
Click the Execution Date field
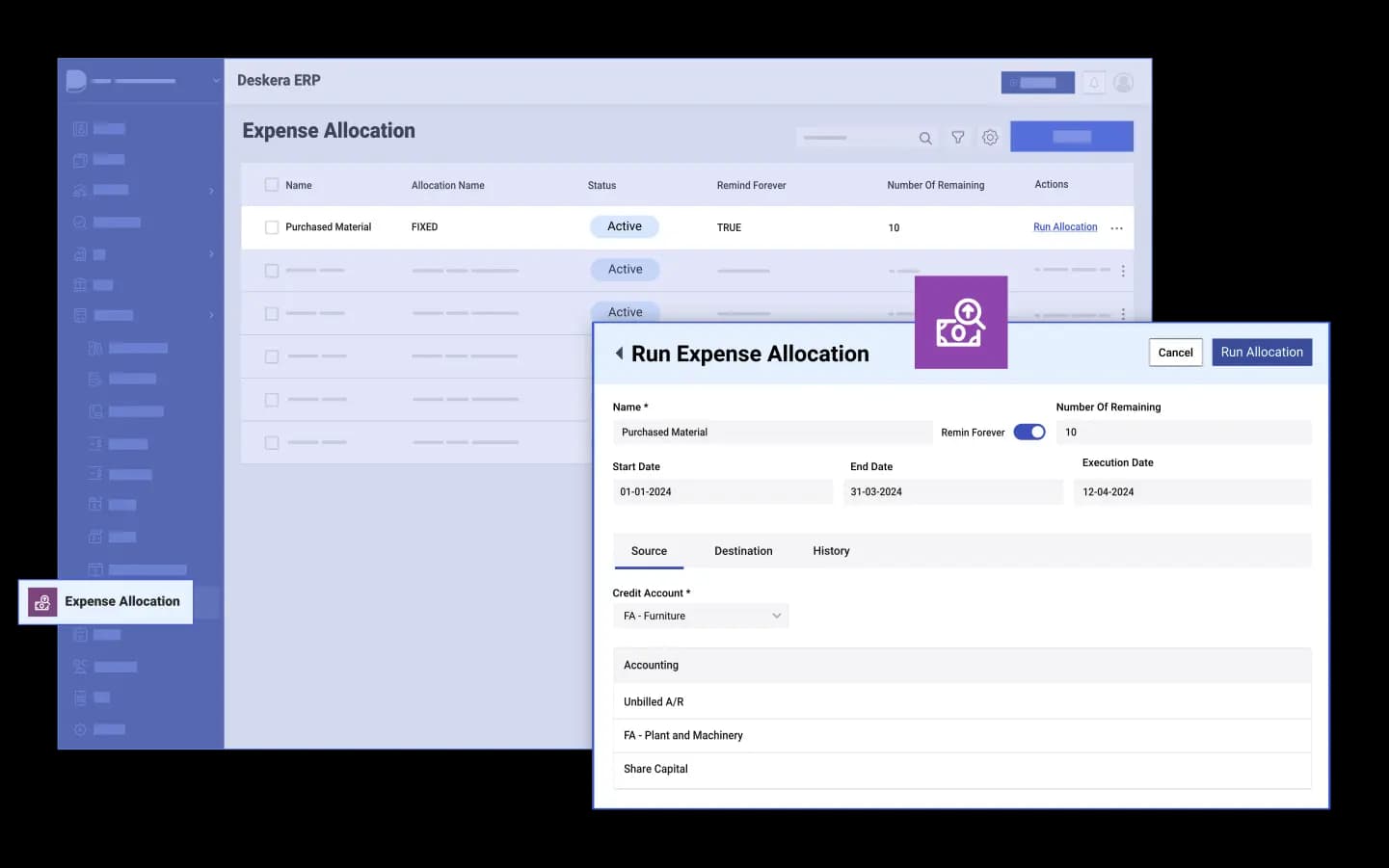(x=1193, y=492)
